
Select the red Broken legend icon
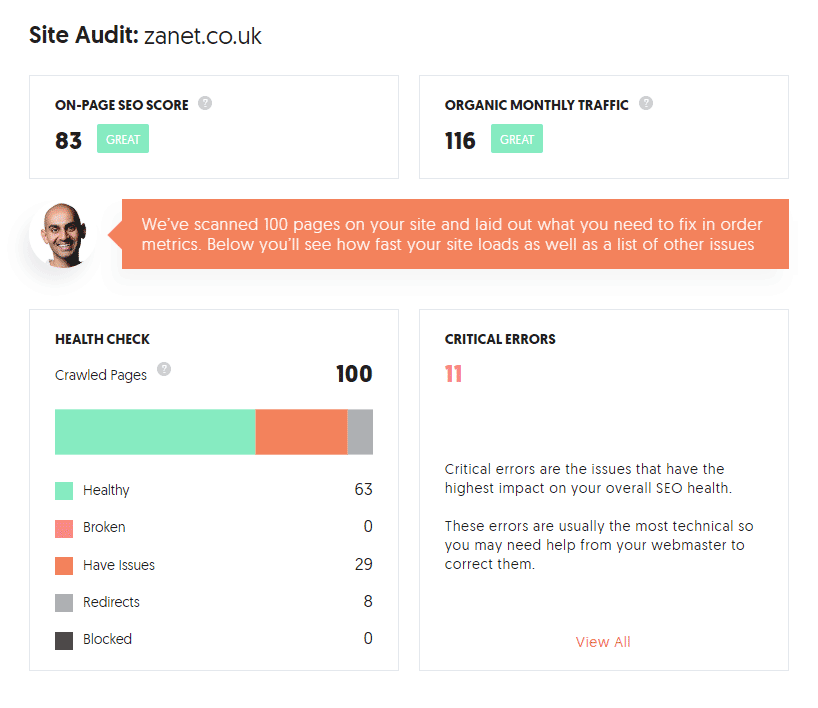click(62, 527)
